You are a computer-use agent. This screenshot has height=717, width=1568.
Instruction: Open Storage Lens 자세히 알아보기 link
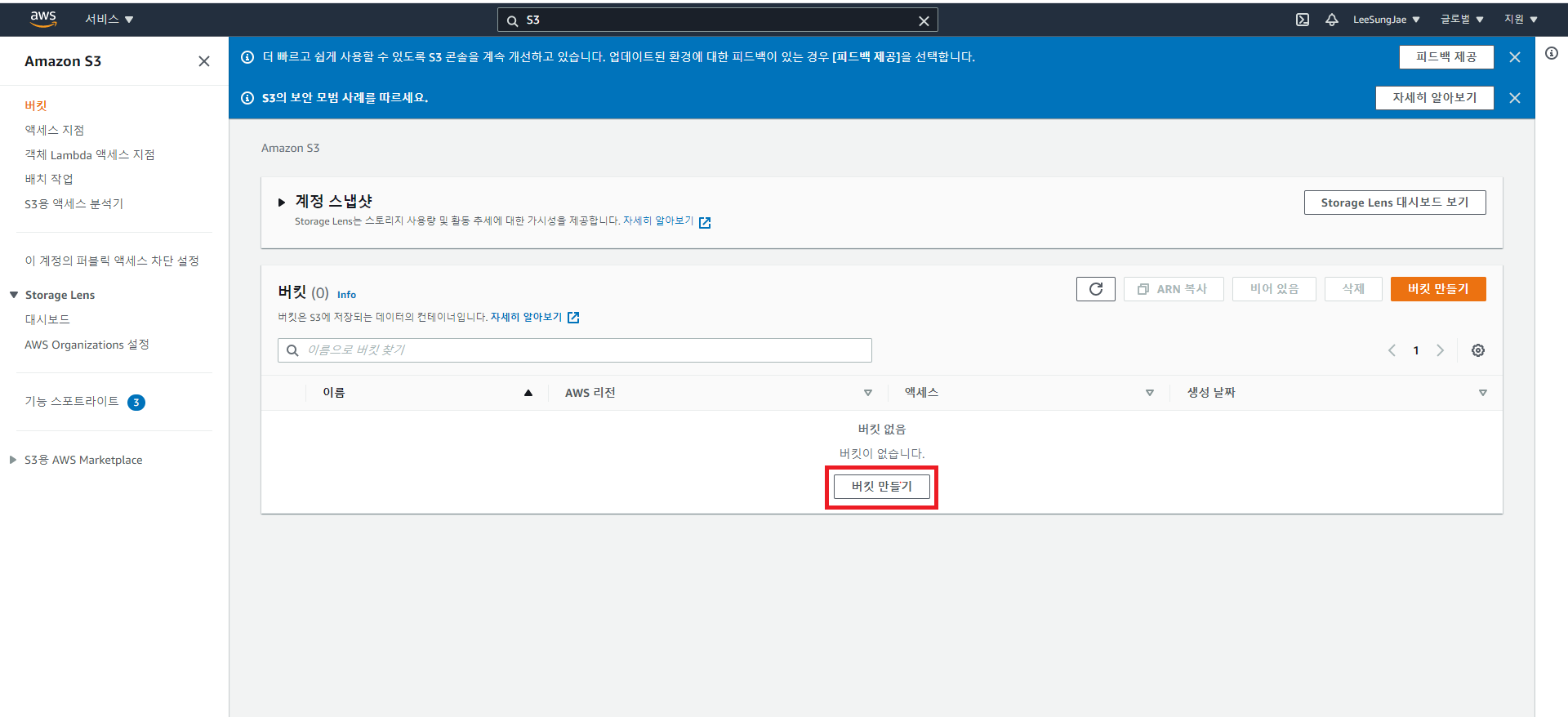pyautogui.click(x=658, y=221)
